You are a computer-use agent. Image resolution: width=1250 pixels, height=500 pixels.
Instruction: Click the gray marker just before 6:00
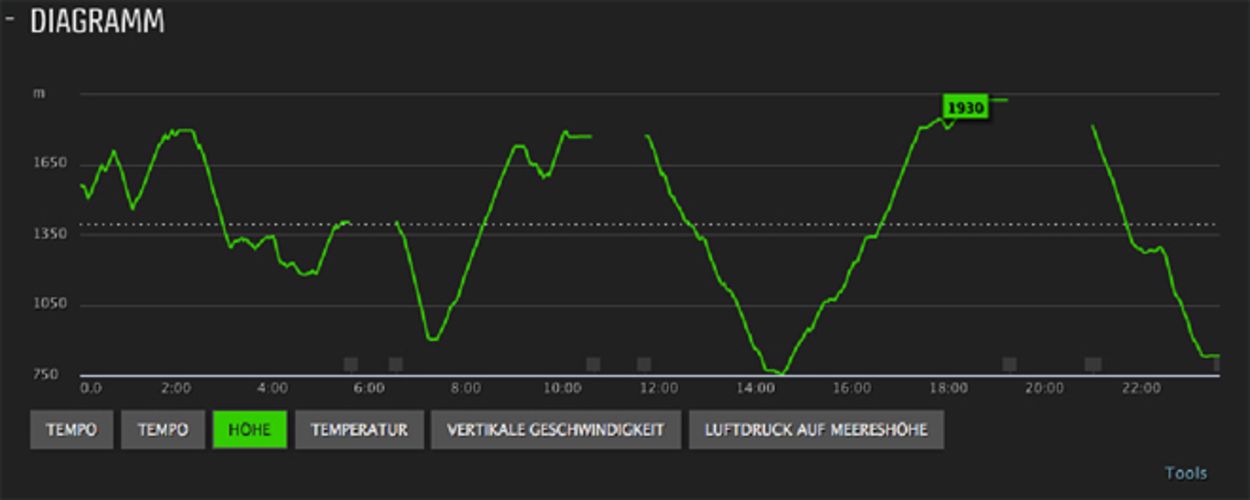[x=351, y=364]
